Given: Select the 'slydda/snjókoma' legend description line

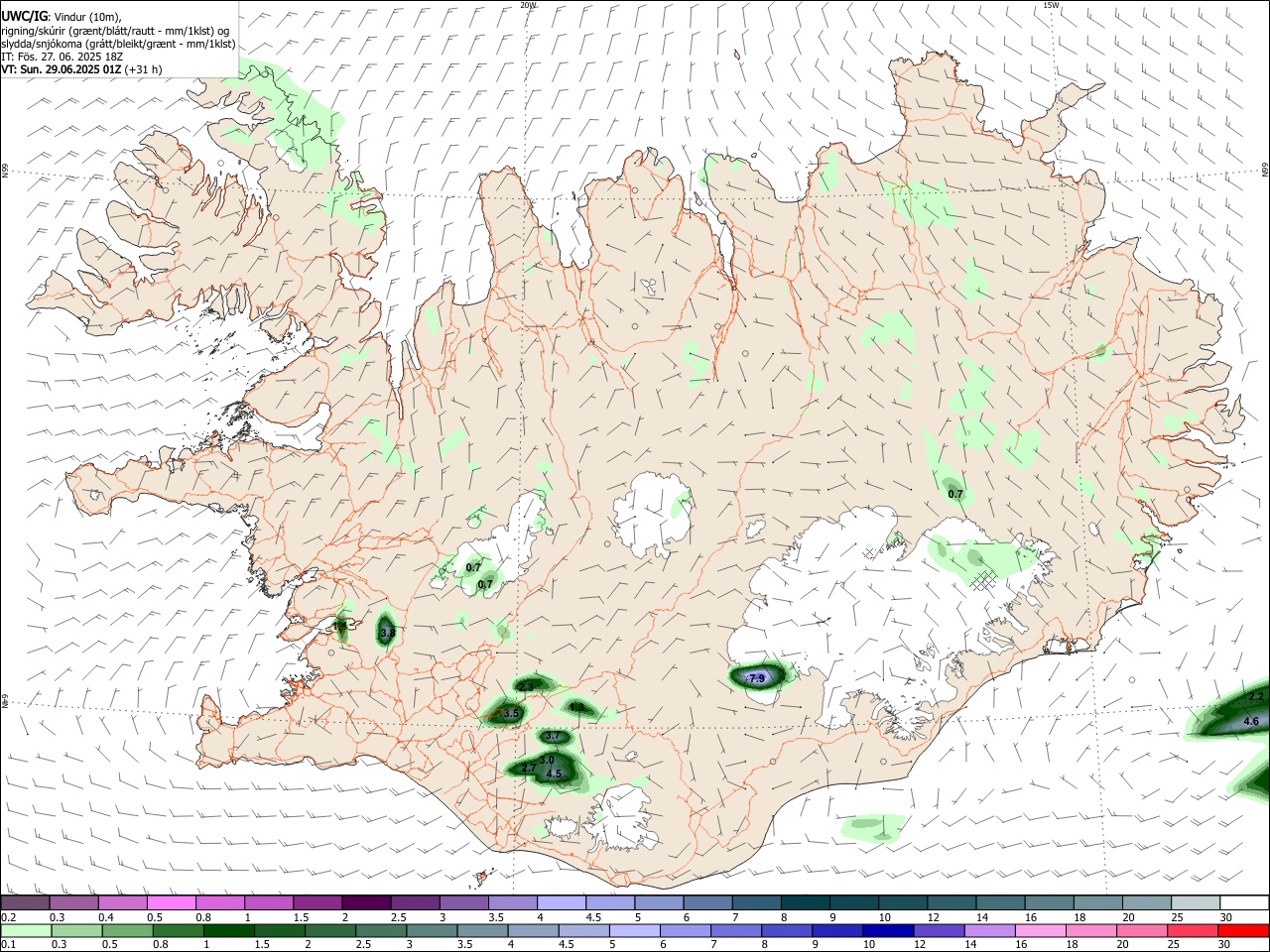Looking at the screenshot, I should [x=118, y=44].
